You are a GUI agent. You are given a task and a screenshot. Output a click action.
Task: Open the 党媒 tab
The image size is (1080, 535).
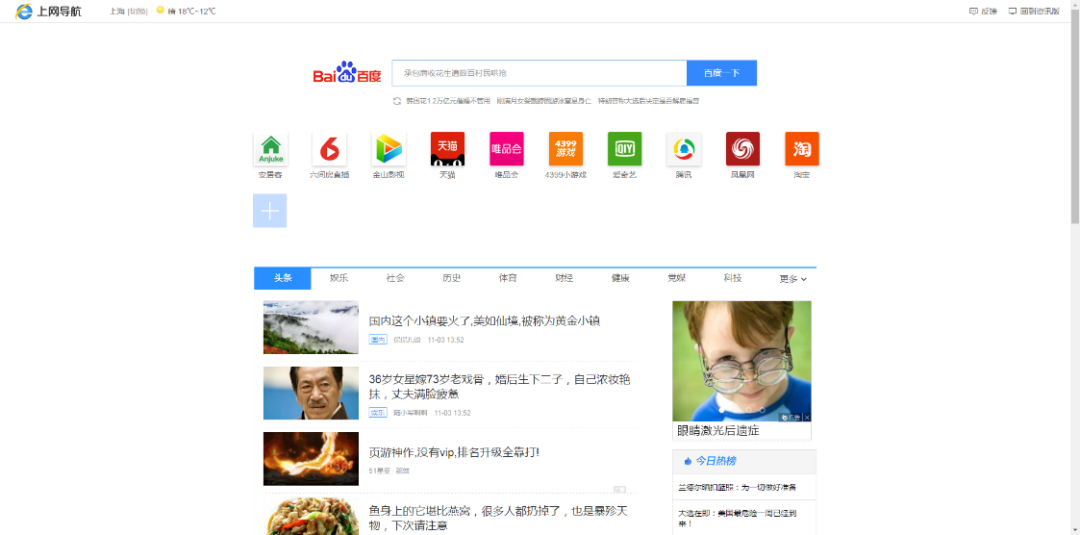pyautogui.click(x=676, y=278)
